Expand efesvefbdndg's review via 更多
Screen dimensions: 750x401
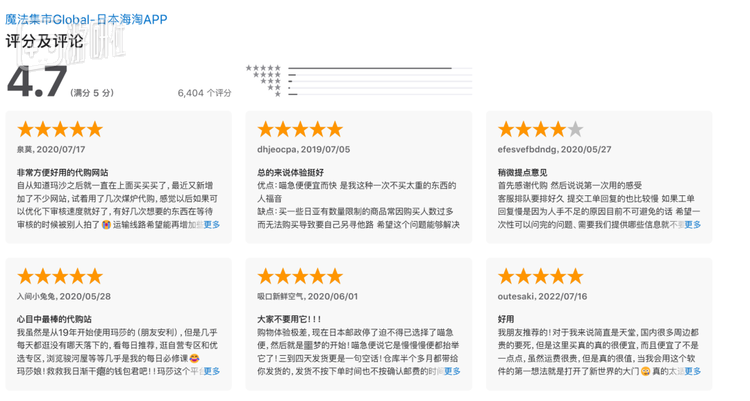click(x=692, y=224)
